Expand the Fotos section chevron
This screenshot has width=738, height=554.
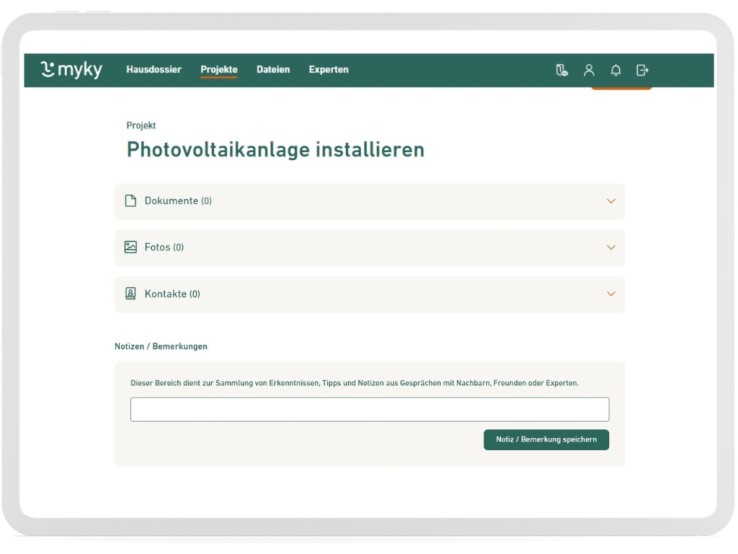611,248
